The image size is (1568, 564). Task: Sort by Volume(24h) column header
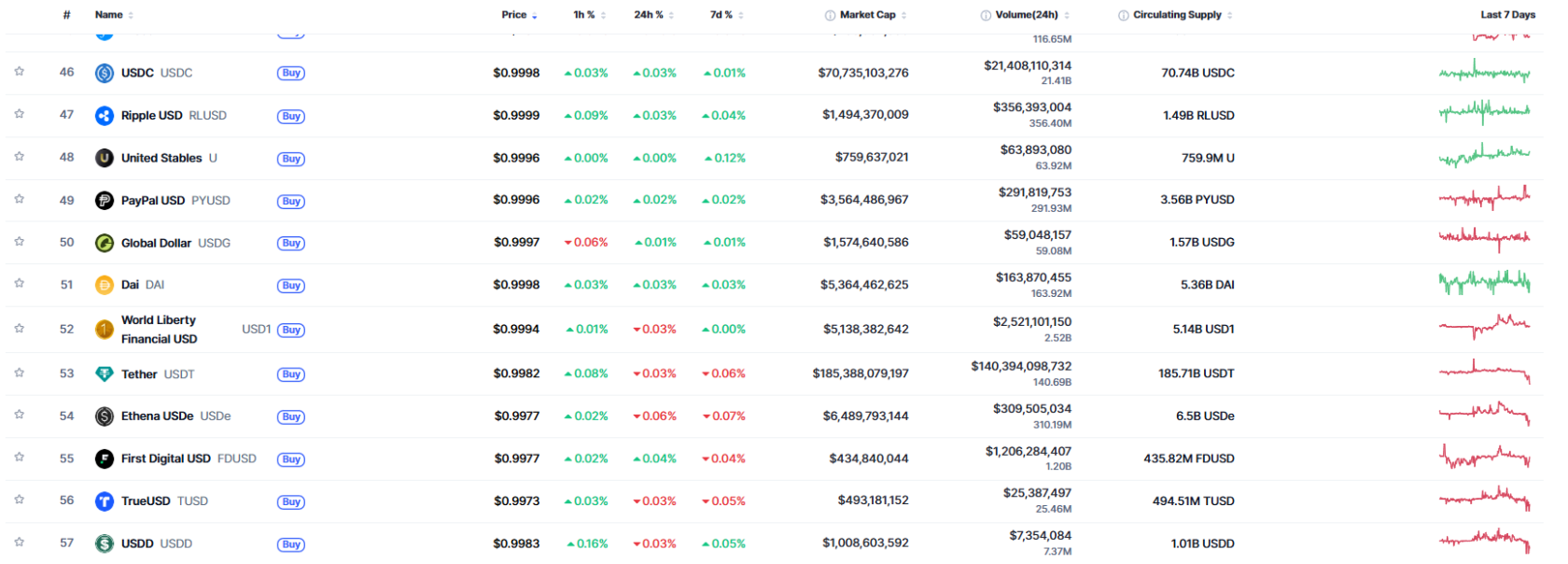tap(1026, 15)
